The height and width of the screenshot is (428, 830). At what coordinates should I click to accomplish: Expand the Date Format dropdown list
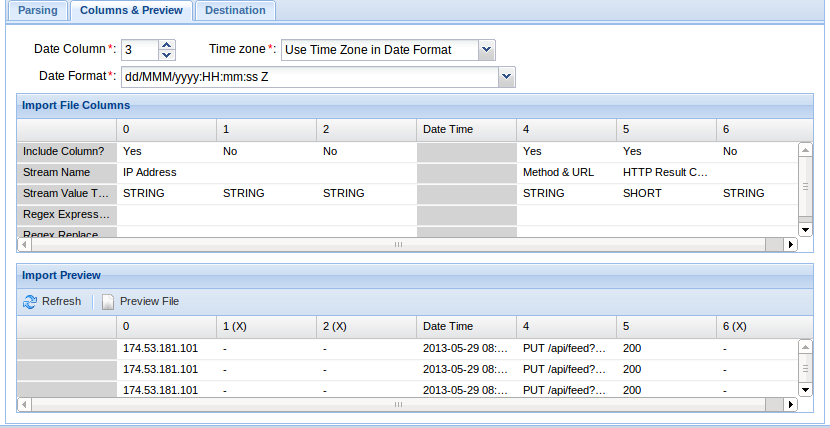(506, 76)
